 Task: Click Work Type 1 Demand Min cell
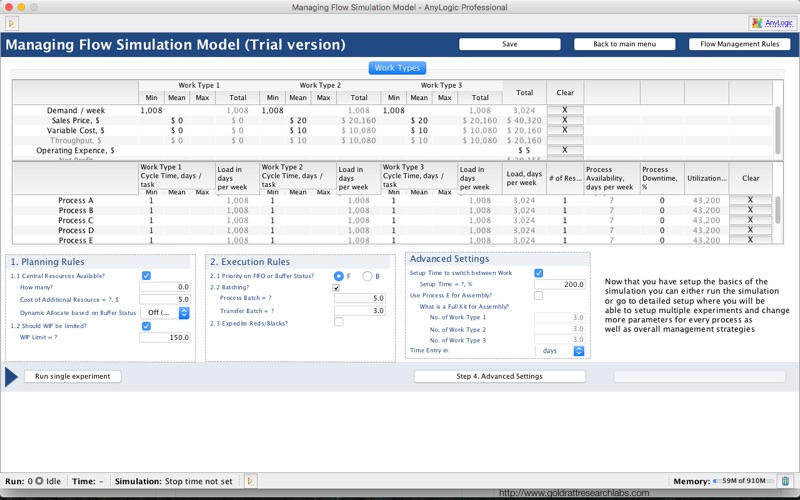(151, 110)
